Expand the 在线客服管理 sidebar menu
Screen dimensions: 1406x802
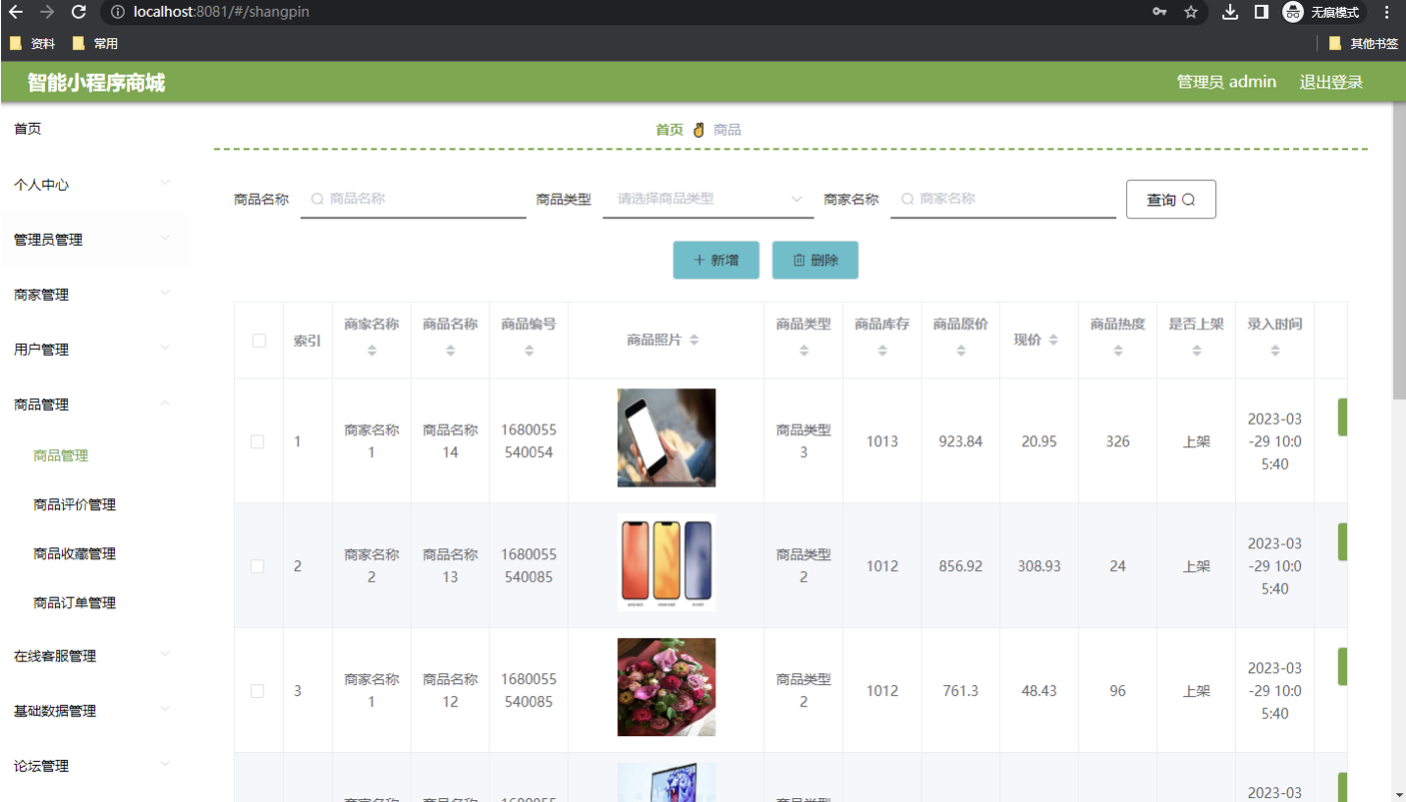(x=95, y=656)
